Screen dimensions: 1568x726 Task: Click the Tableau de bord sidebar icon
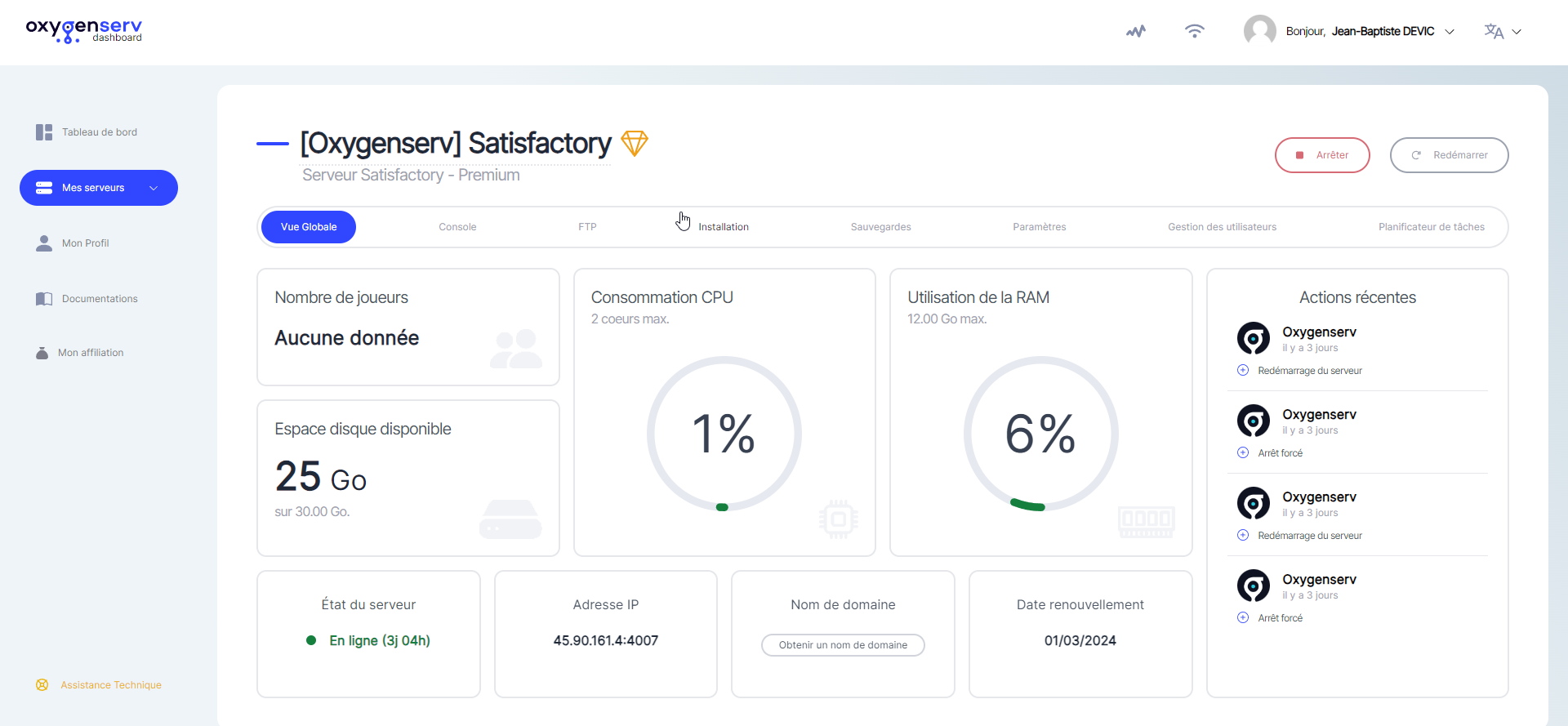[44, 132]
